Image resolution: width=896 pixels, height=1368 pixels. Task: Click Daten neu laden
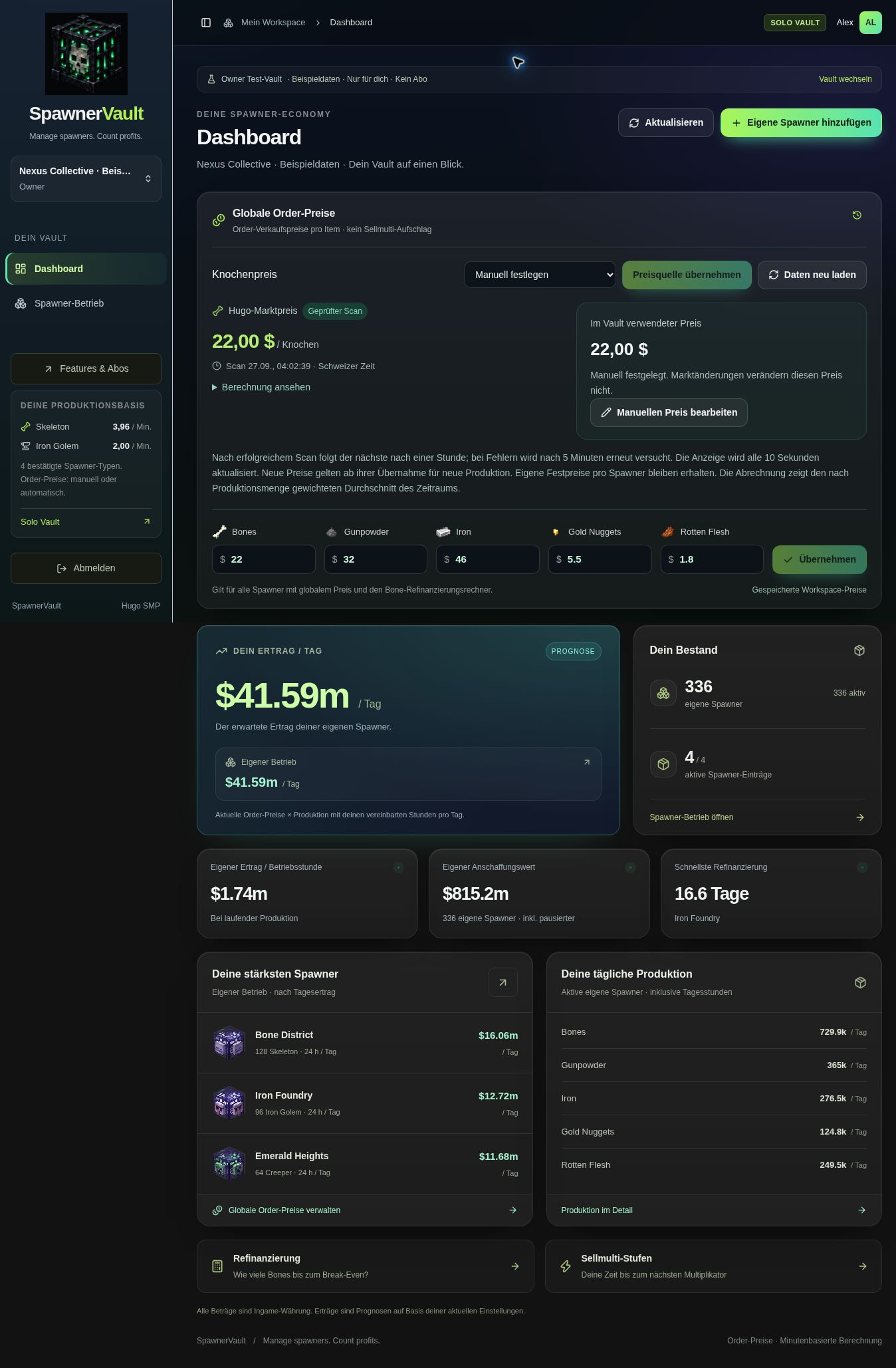click(812, 275)
